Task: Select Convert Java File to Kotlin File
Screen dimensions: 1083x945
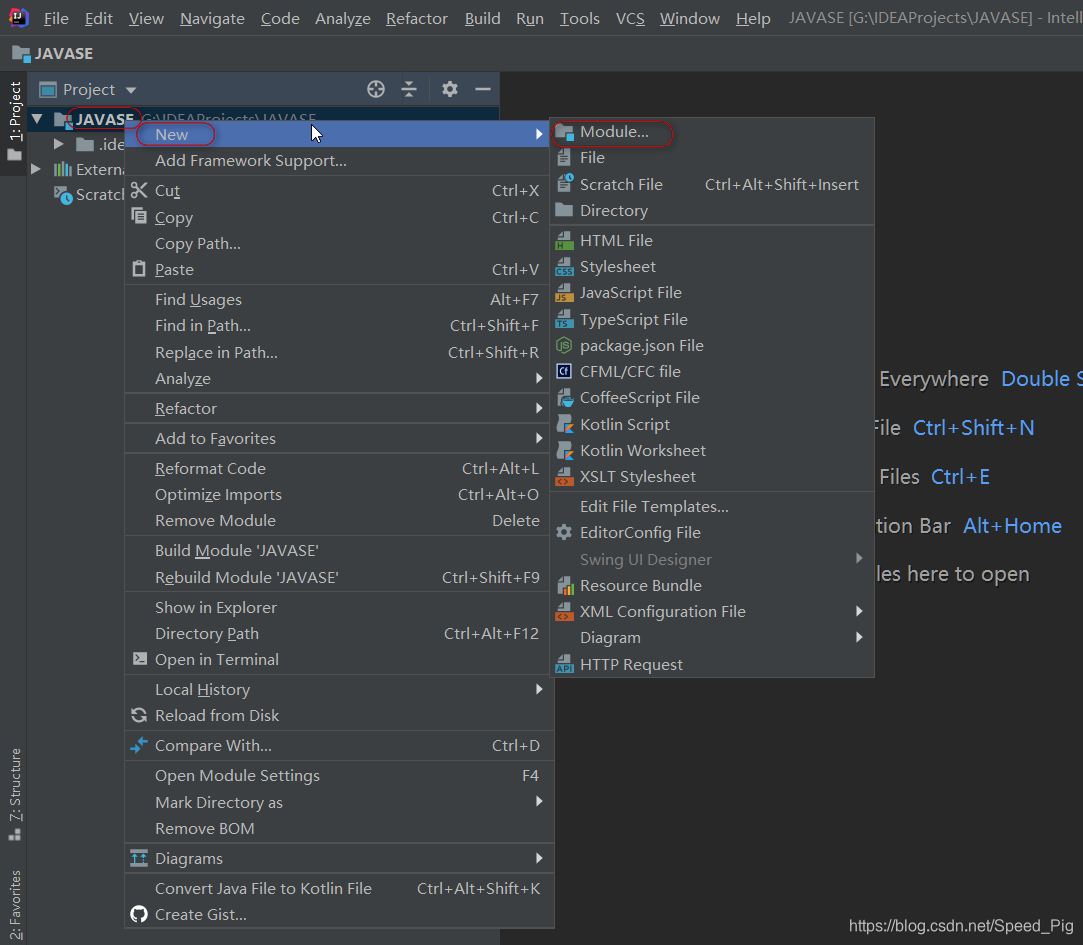Action: (x=339, y=888)
